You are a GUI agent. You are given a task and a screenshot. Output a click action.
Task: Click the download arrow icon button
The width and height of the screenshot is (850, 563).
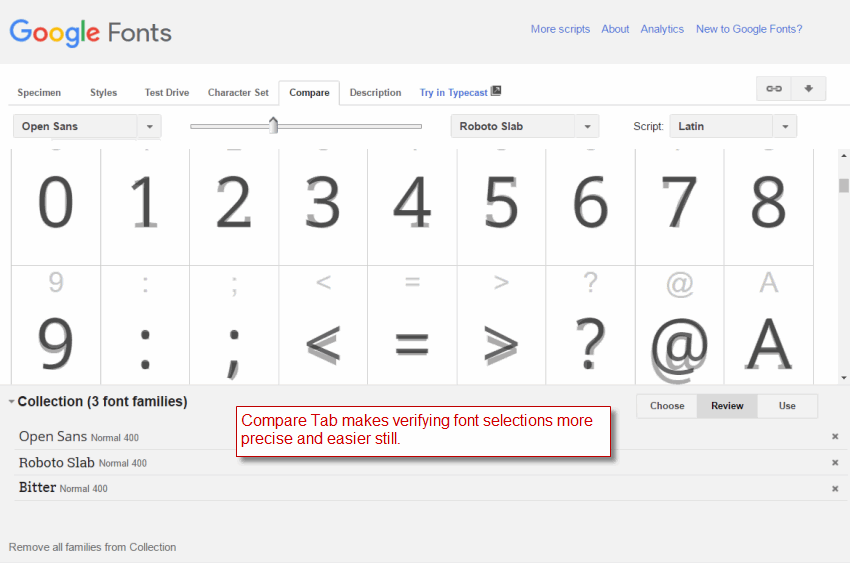(808, 88)
